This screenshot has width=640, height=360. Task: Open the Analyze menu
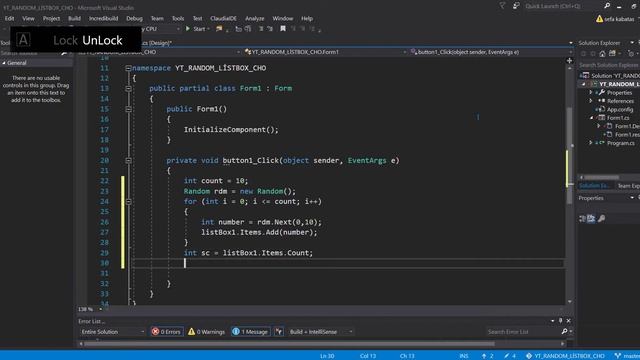254,18
